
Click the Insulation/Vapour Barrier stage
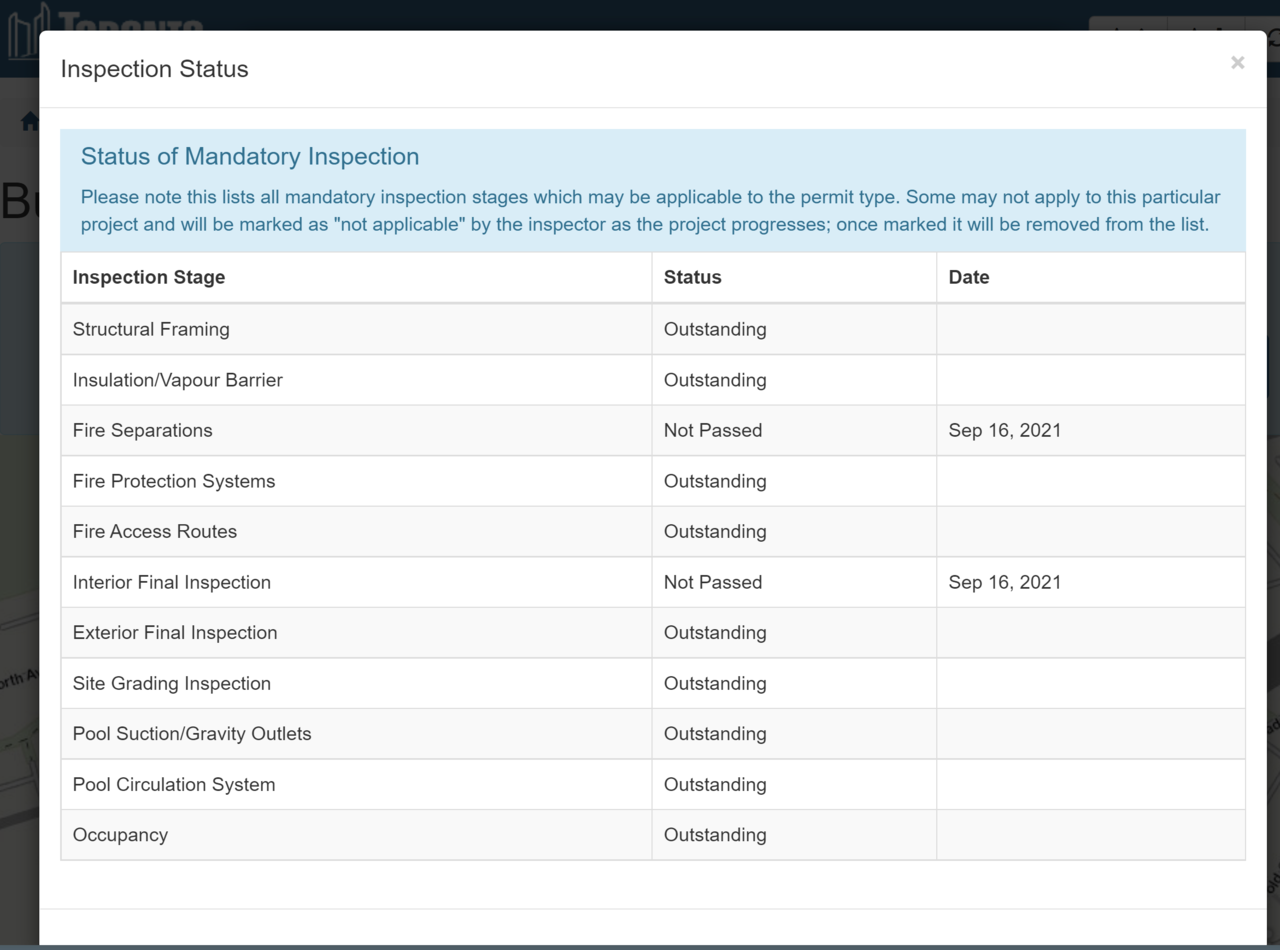click(x=178, y=380)
